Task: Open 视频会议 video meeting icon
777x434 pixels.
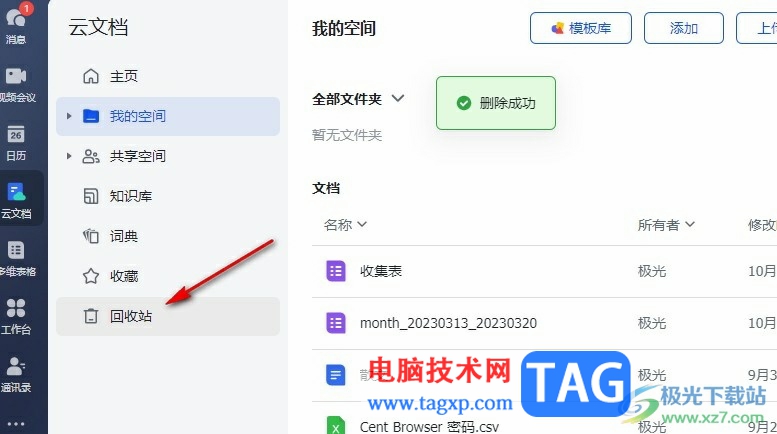Action: pyautogui.click(x=16, y=84)
